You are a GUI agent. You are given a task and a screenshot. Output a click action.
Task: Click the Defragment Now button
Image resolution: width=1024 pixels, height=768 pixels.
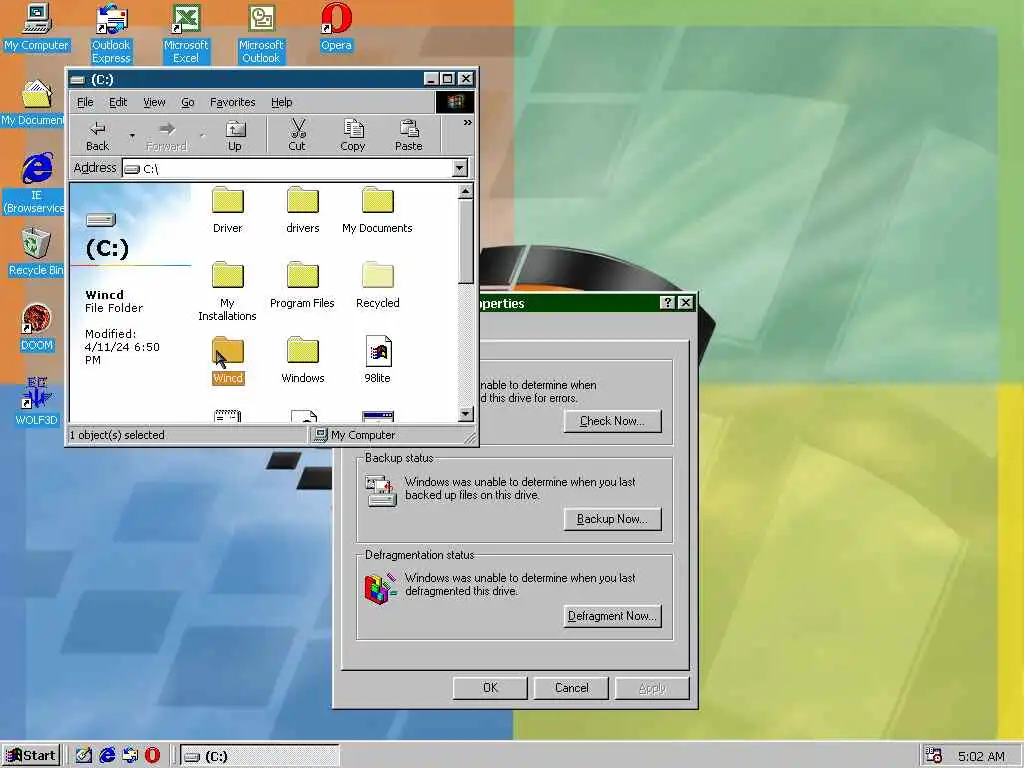click(613, 616)
